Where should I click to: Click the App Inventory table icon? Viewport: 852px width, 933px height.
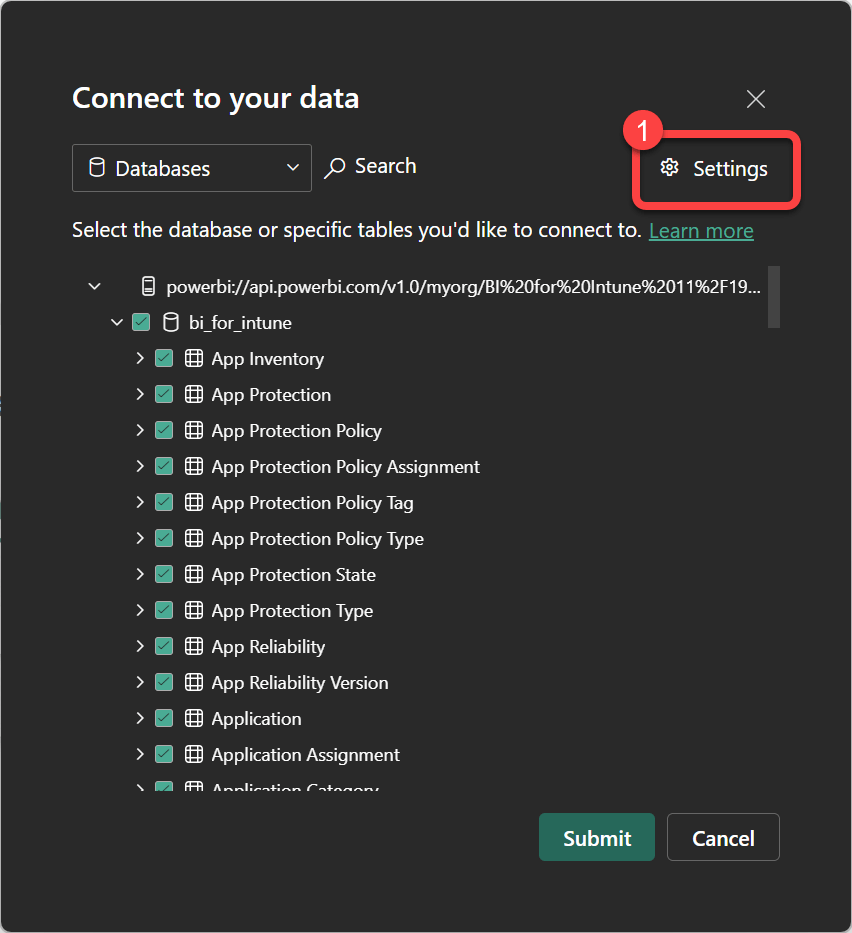tap(193, 358)
